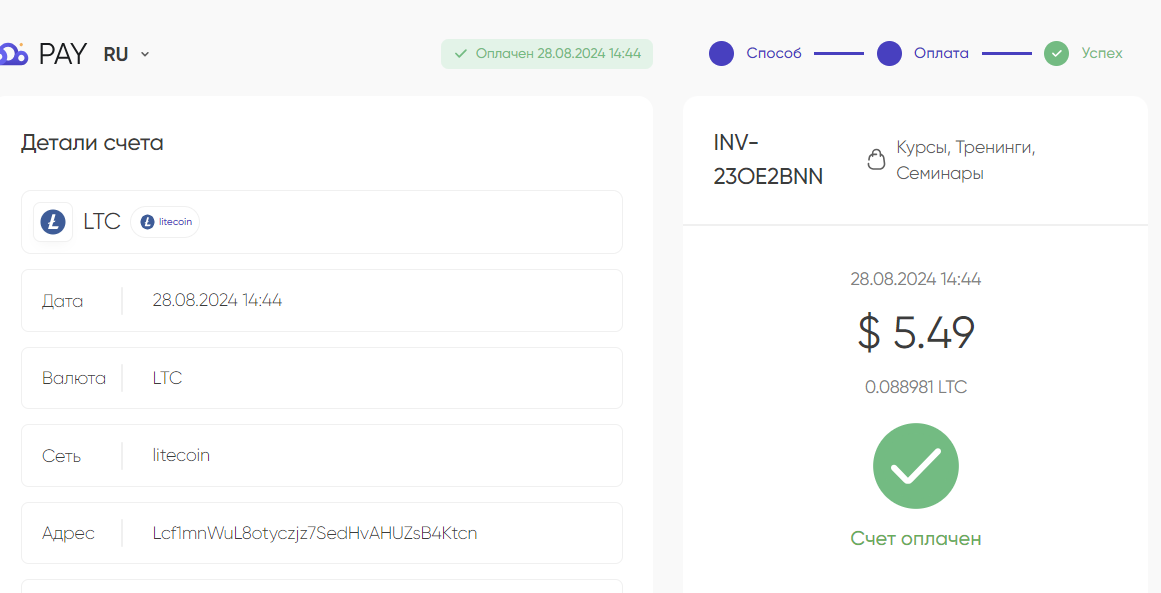Click the green paid status badge
1161x593 pixels.
546,54
